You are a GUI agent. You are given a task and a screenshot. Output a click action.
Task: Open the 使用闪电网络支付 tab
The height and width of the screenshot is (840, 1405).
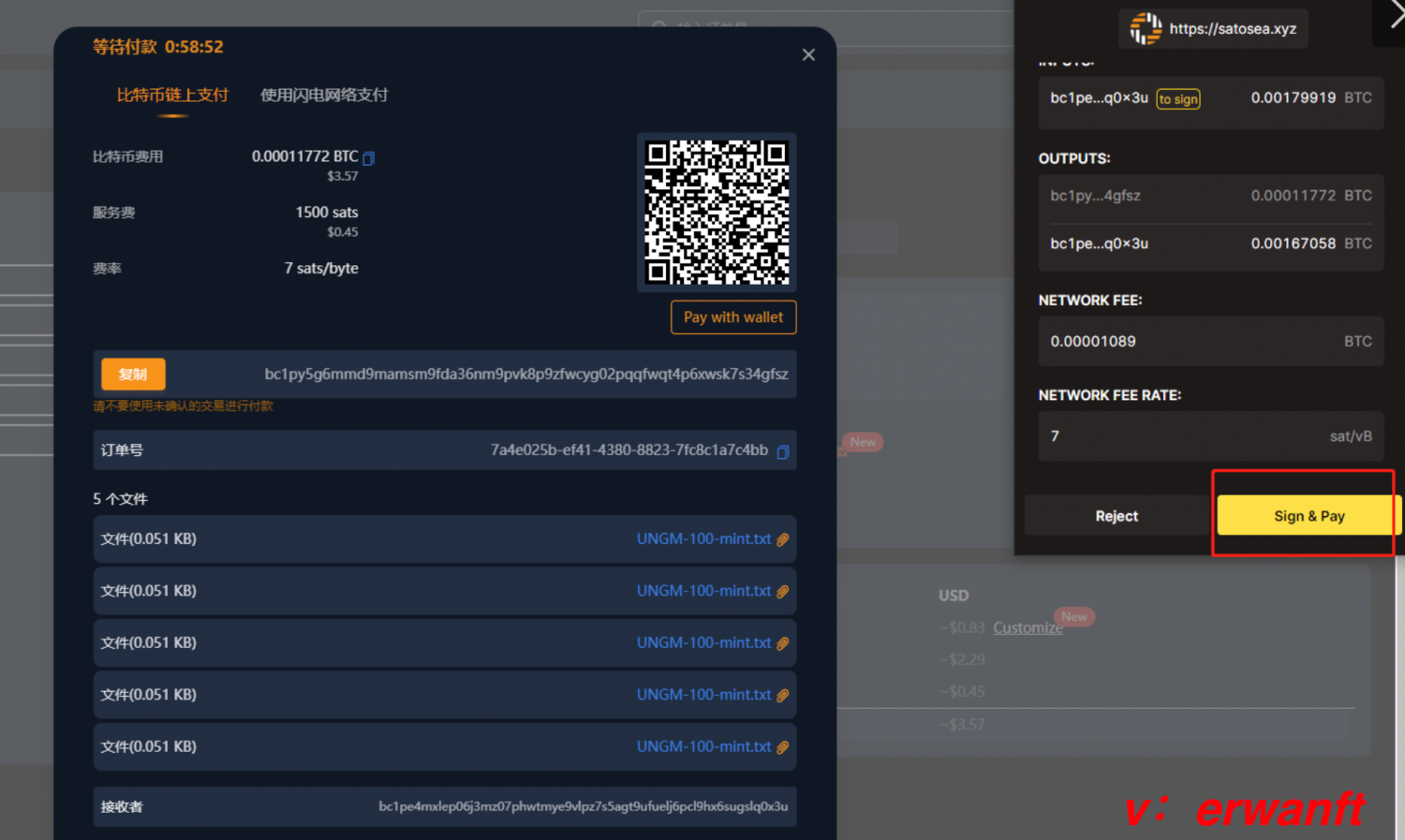[x=324, y=95]
